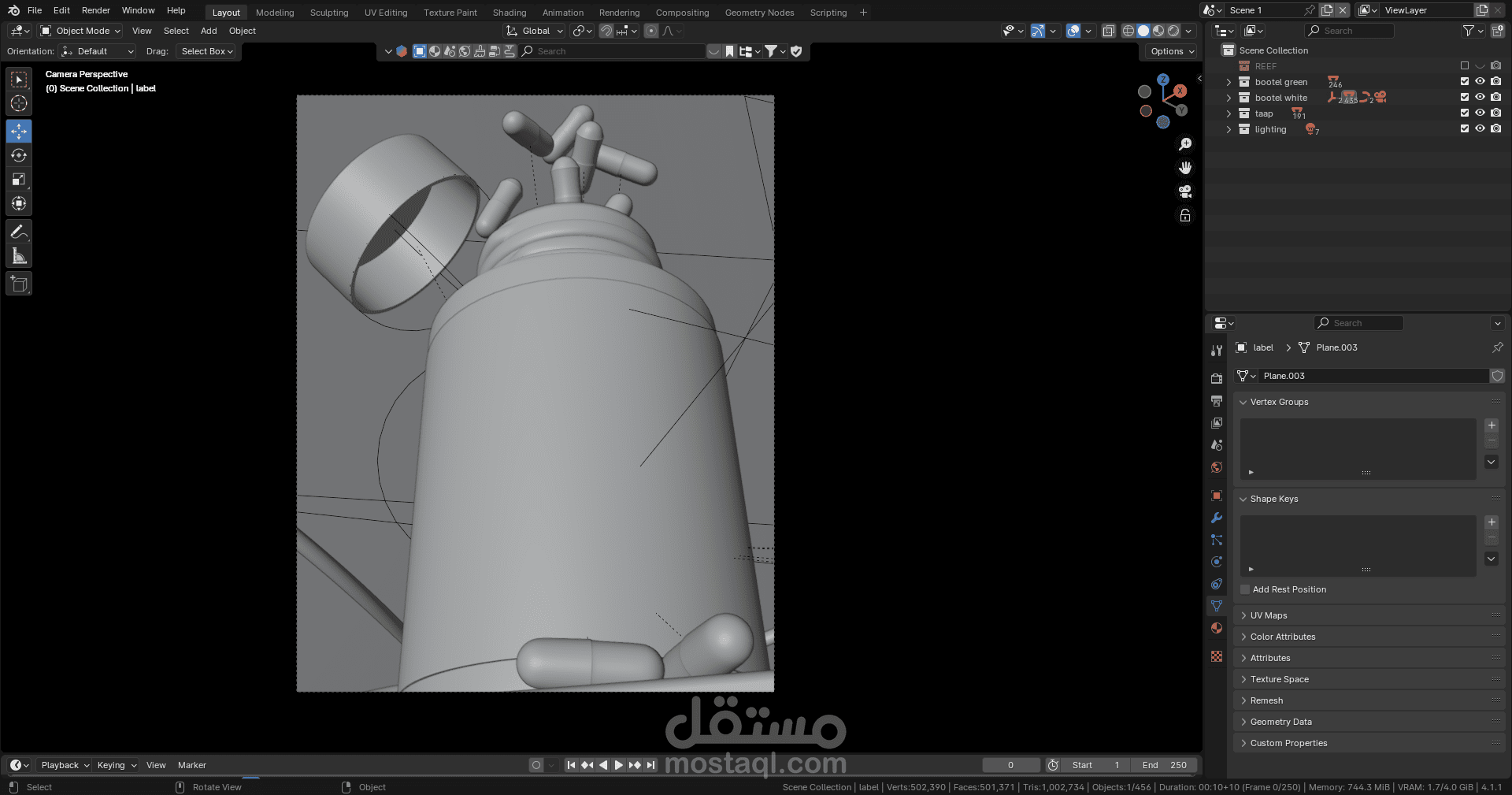Image resolution: width=1512 pixels, height=795 pixels.
Task: Click the Plane.003 mesh name field
Action: pos(1372,376)
